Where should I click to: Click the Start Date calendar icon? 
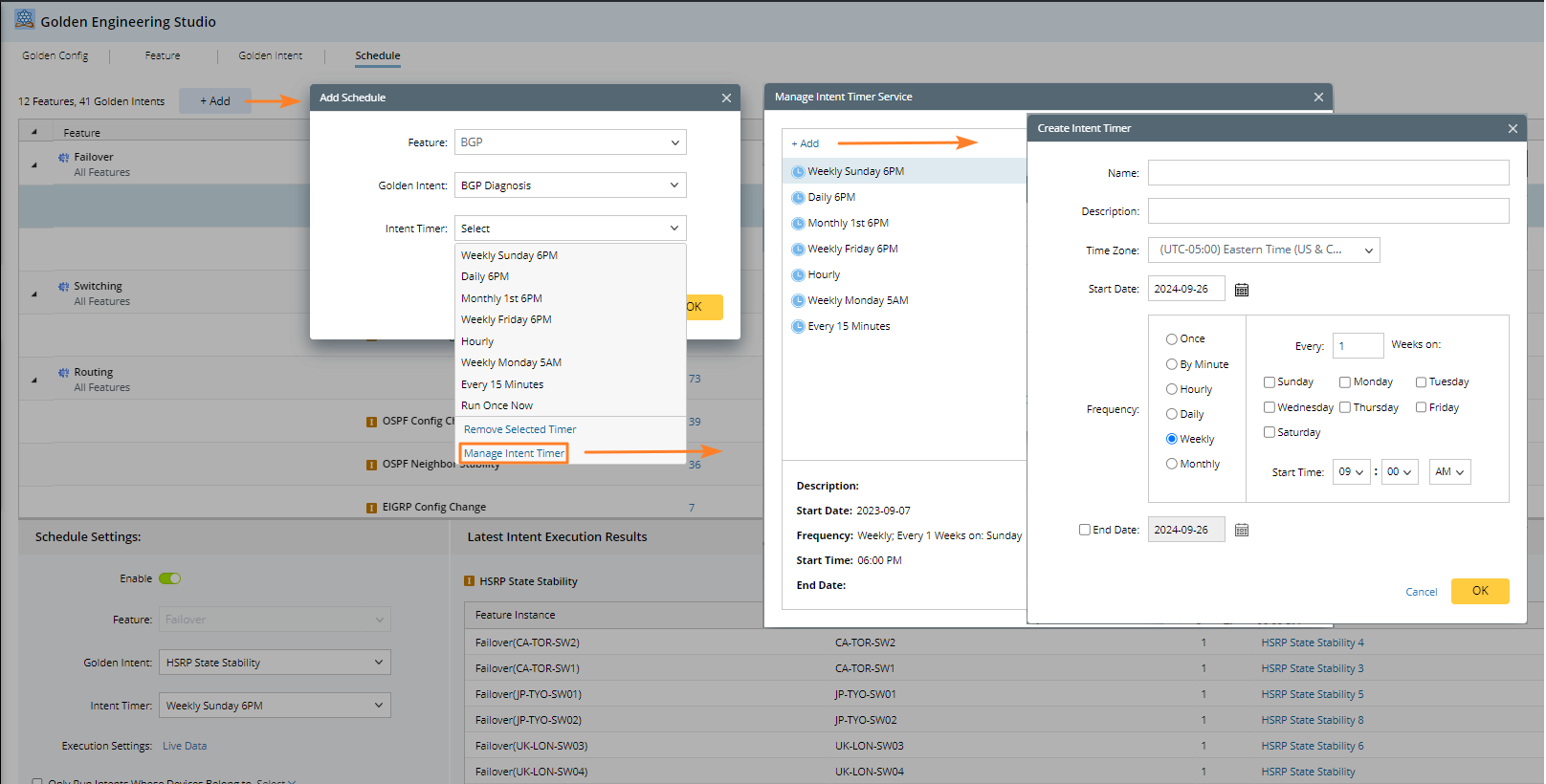1242,290
